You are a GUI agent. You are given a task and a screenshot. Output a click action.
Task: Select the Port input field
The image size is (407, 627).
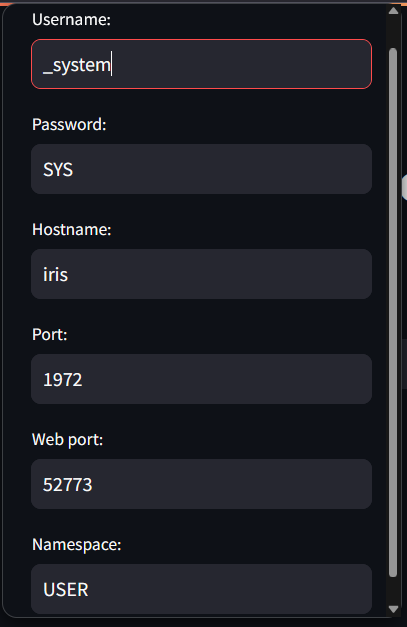[202, 379]
